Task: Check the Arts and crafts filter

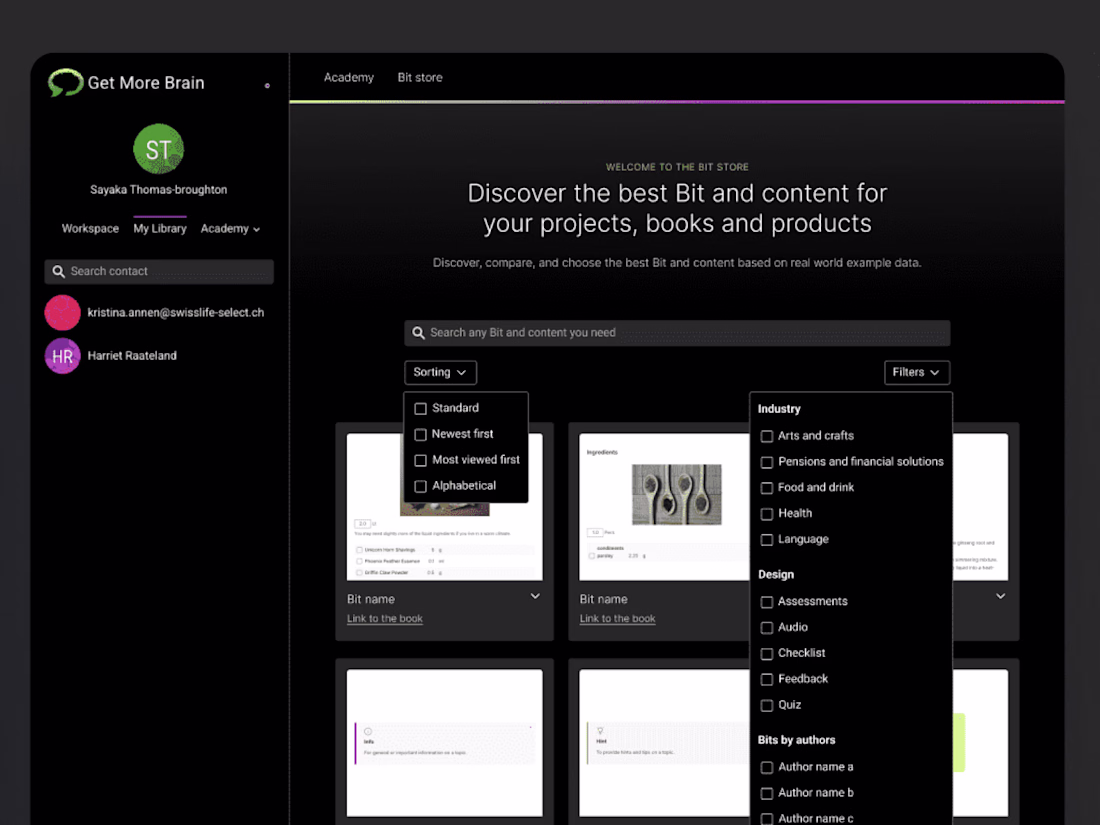Action: pos(767,436)
